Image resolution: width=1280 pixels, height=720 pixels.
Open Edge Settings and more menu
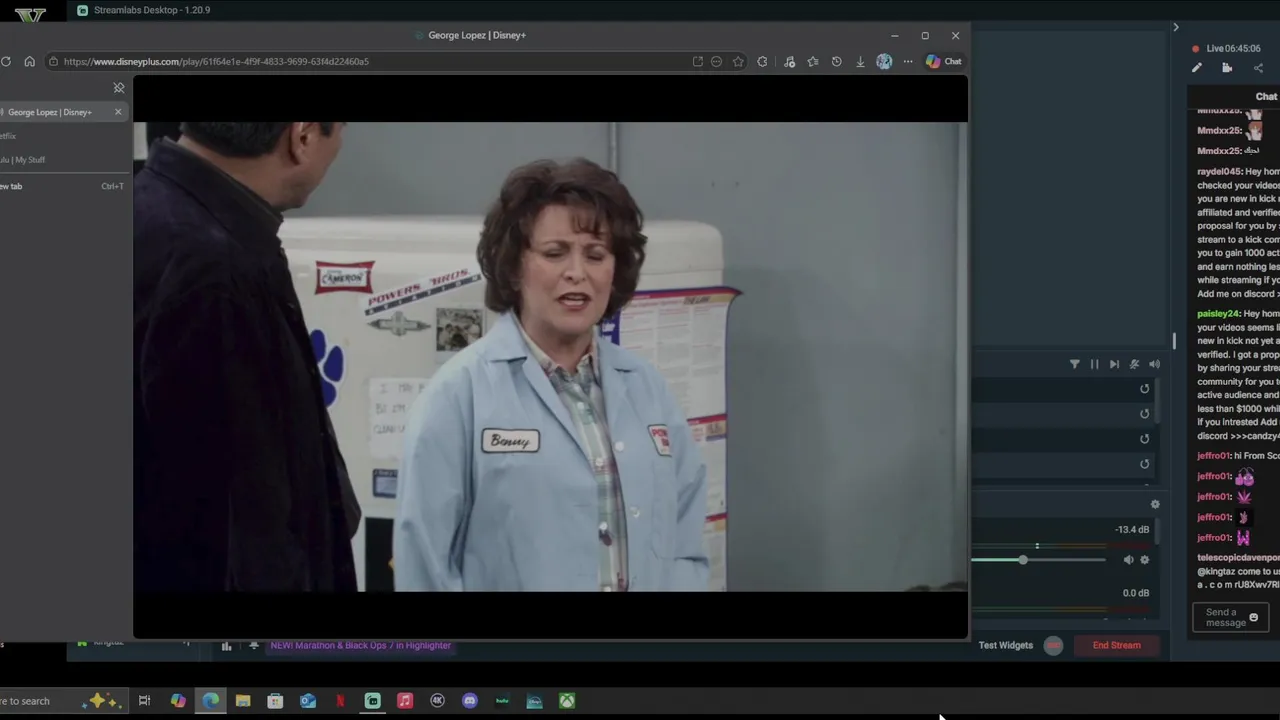pos(908,61)
